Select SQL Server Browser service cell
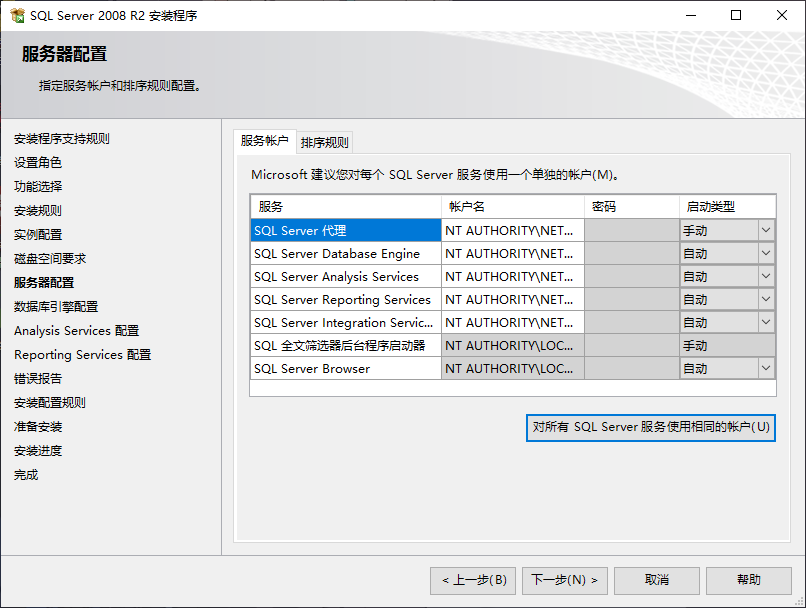Viewport: 806px width, 608px height. click(346, 369)
